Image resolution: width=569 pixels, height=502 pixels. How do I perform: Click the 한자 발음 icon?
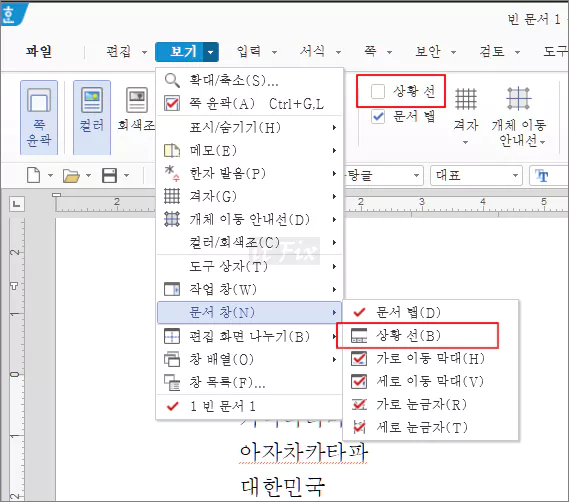(172, 174)
